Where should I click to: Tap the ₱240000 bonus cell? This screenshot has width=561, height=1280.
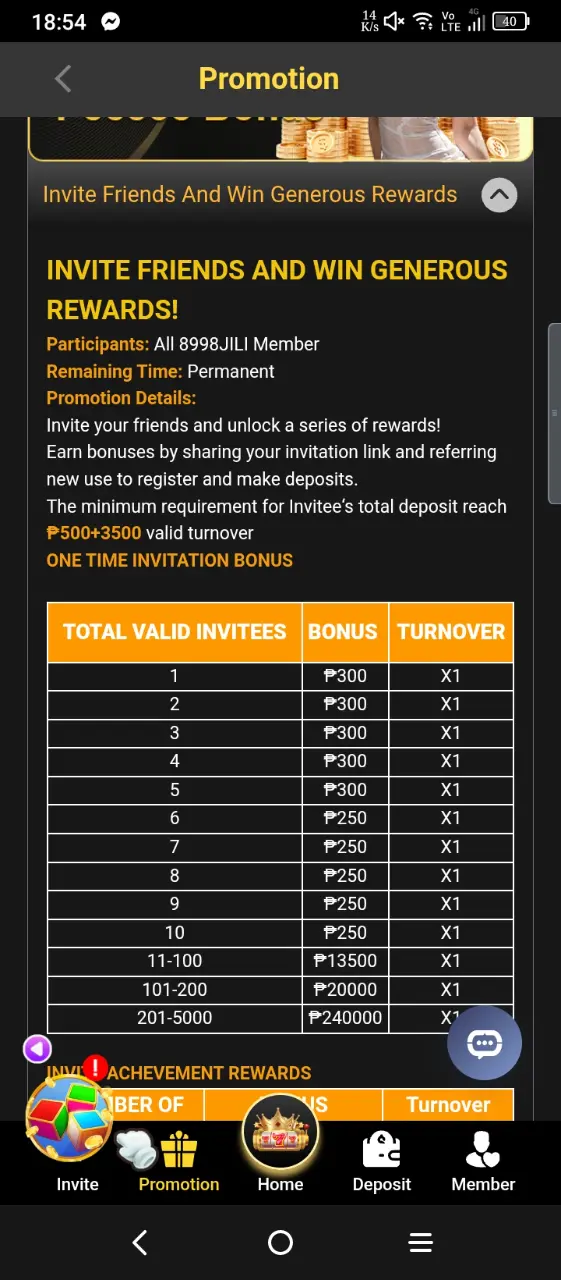coord(345,1018)
